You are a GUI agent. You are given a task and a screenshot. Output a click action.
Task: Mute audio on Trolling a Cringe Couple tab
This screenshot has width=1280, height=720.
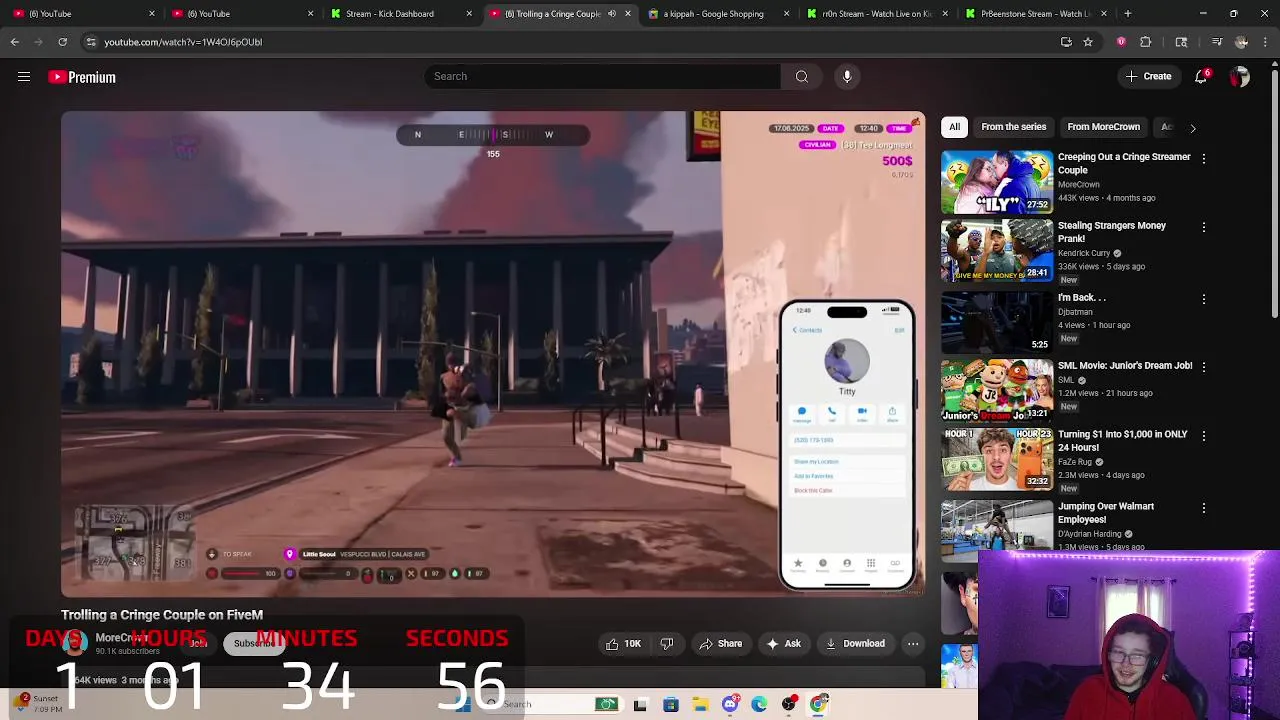click(x=612, y=14)
